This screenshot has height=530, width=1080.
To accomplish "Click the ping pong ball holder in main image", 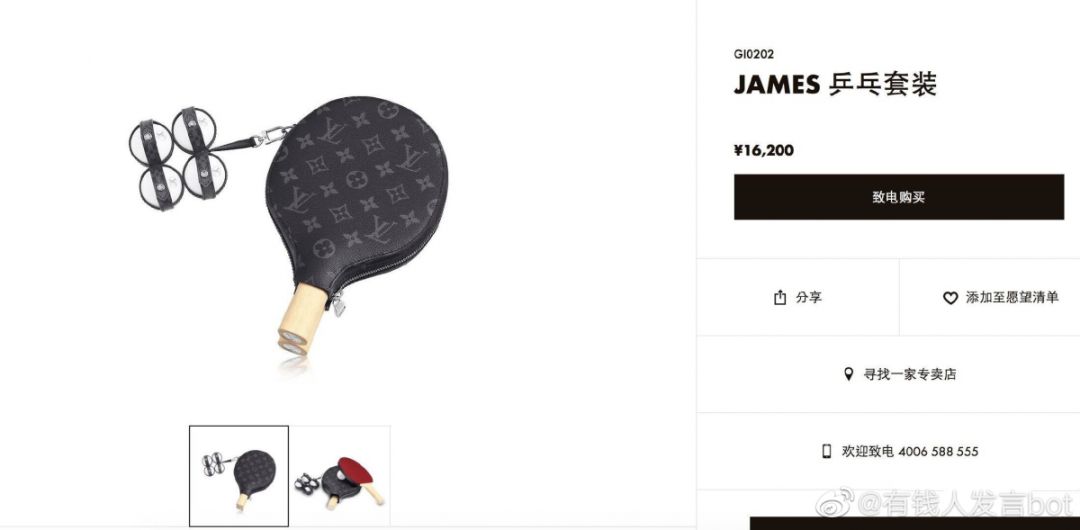I will tap(178, 159).
